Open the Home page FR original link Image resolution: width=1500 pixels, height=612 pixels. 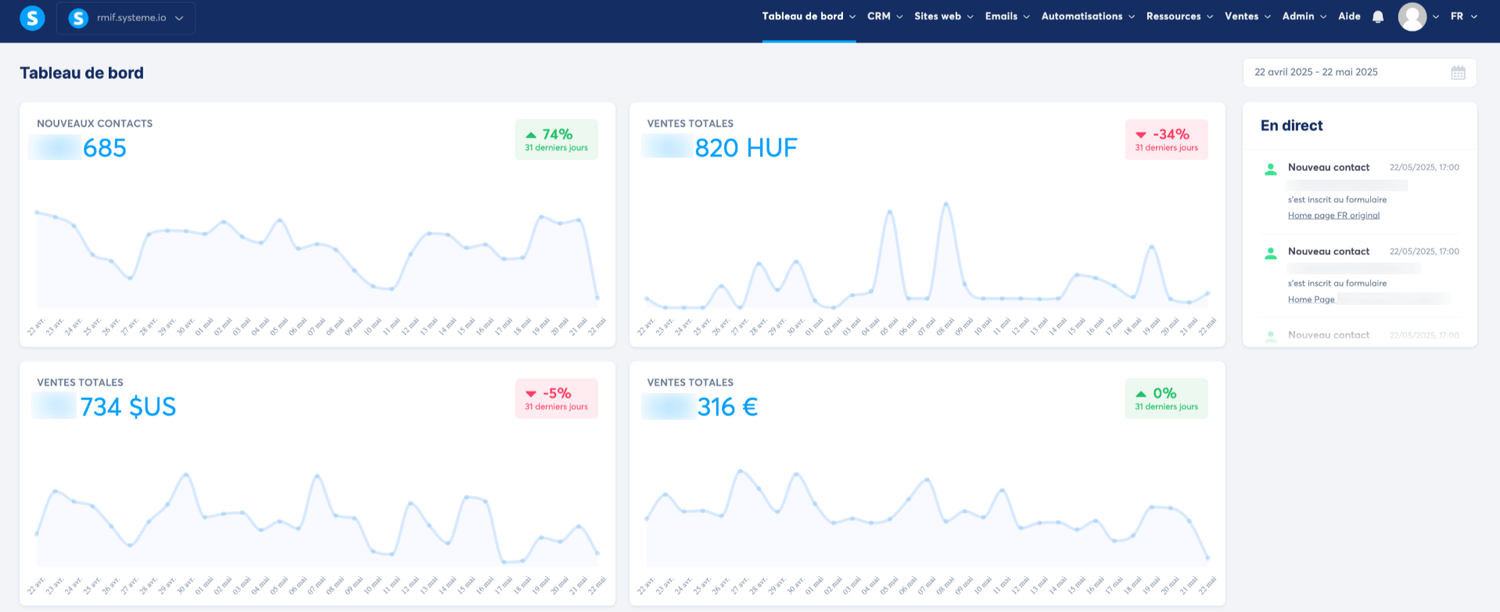point(1333,215)
